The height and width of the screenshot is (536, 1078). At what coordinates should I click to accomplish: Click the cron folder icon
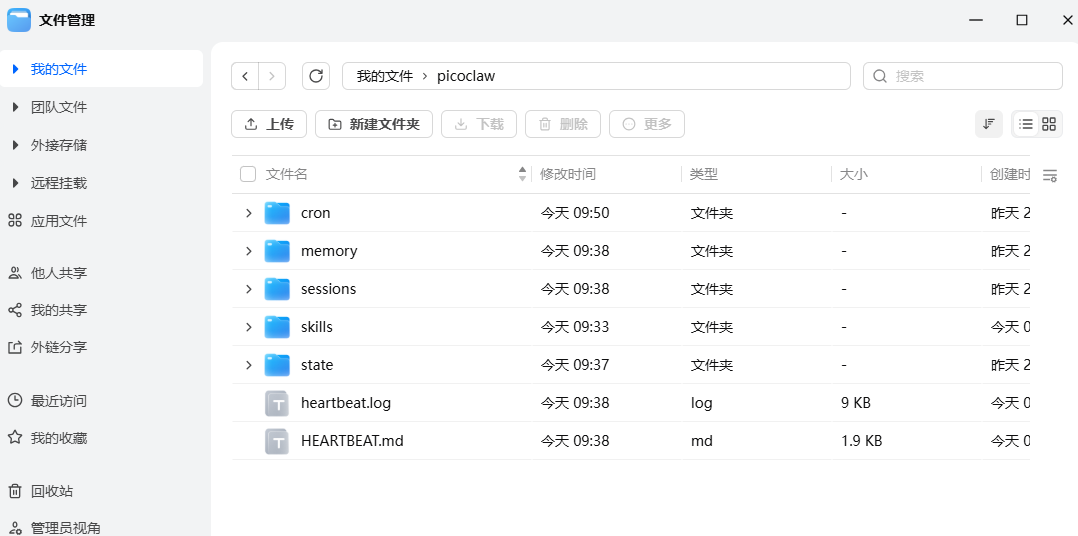[277, 213]
